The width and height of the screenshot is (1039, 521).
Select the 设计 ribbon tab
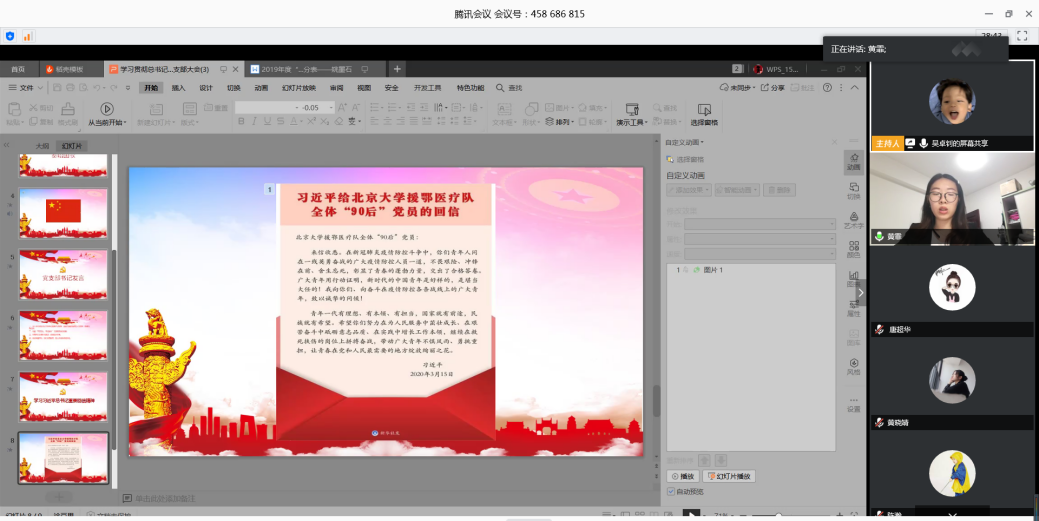tap(206, 87)
